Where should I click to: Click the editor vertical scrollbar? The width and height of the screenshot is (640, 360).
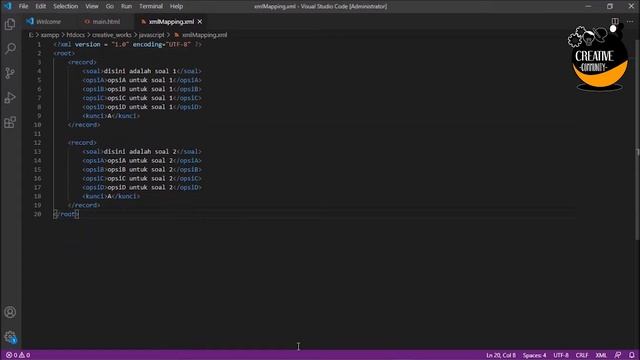click(637, 139)
